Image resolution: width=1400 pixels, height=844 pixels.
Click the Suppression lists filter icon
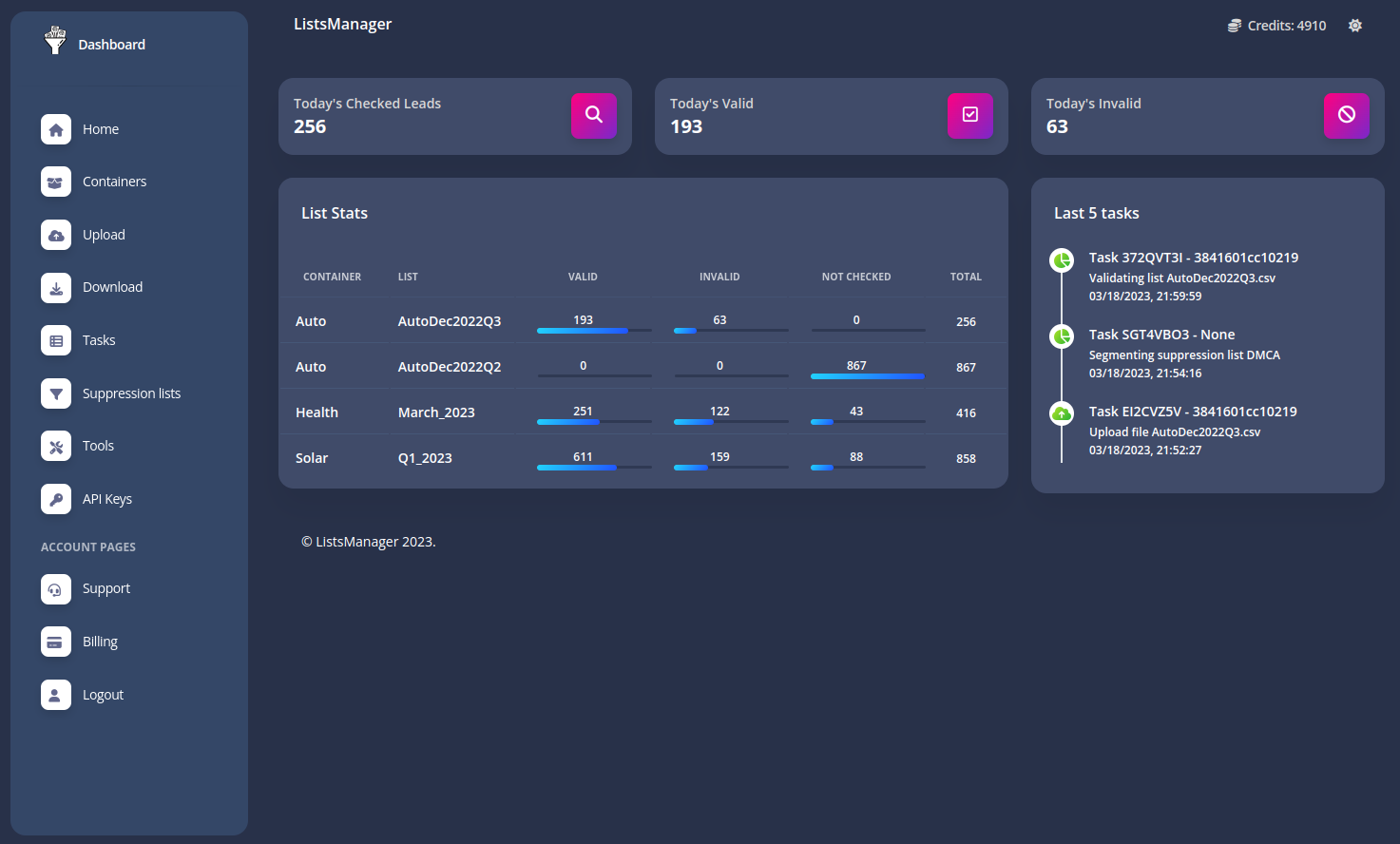point(56,393)
